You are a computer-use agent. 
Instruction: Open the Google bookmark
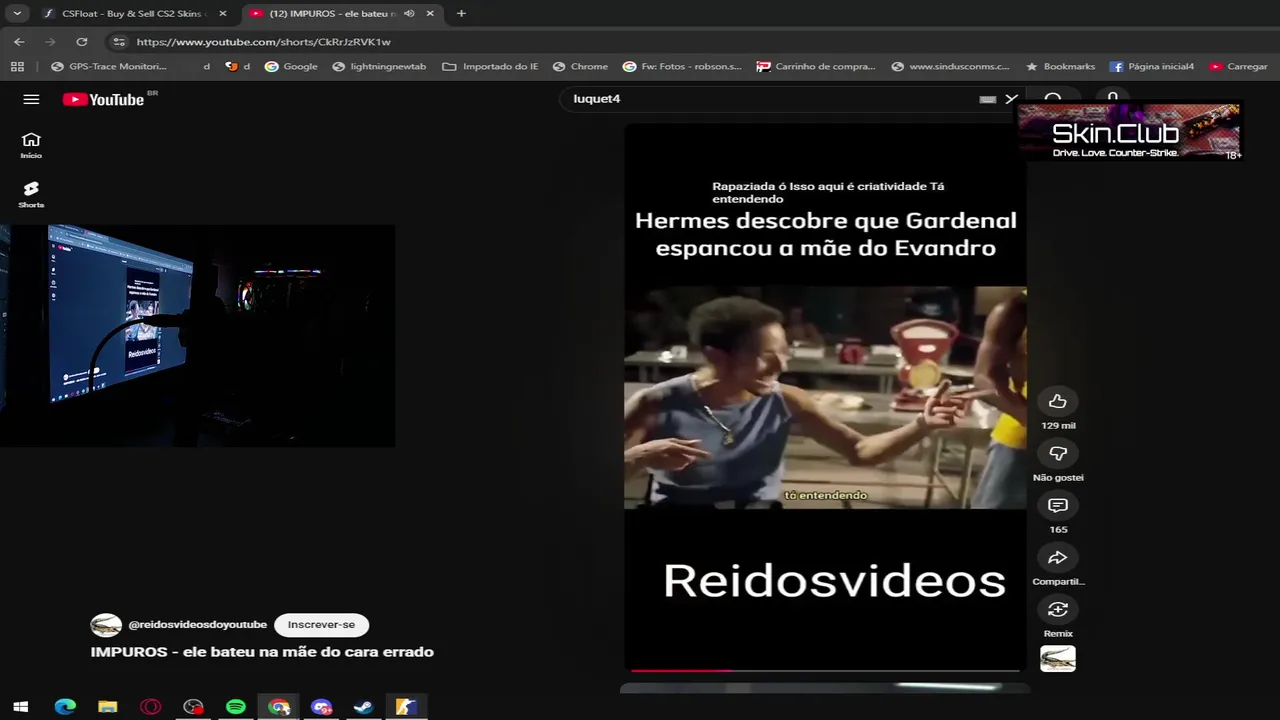pos(291,66)
